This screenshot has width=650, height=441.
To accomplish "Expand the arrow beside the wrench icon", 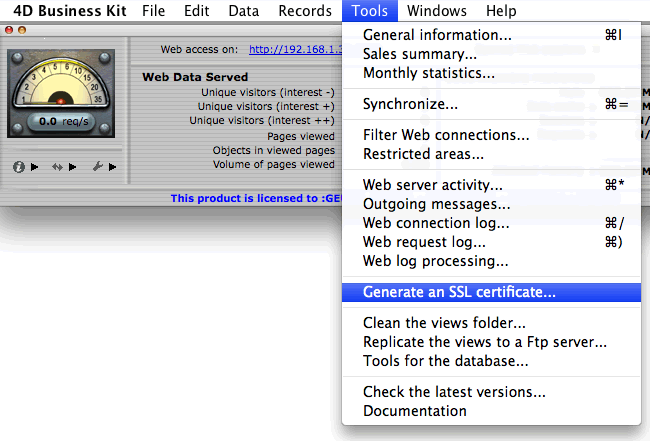I will pos(112,167).
